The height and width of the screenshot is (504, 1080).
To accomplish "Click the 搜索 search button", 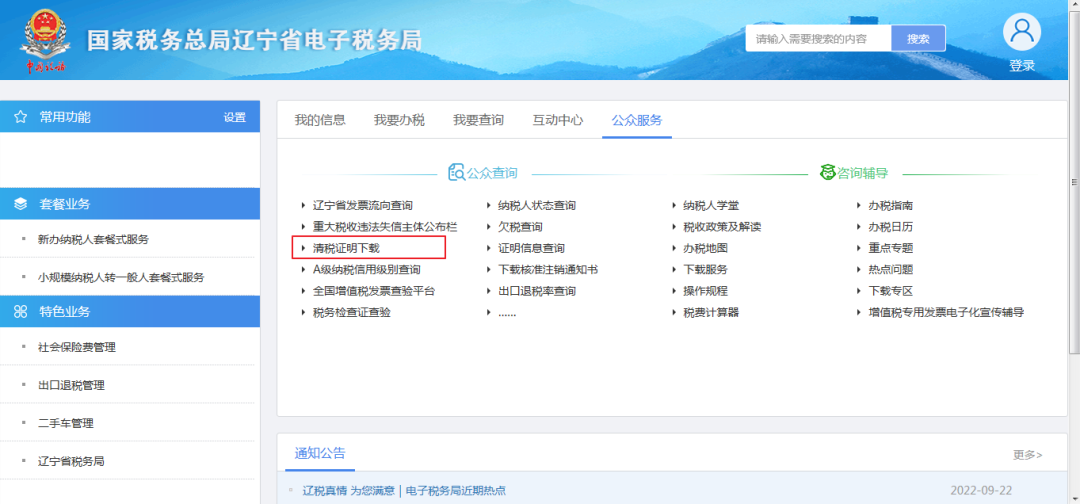I will [918, 39].
